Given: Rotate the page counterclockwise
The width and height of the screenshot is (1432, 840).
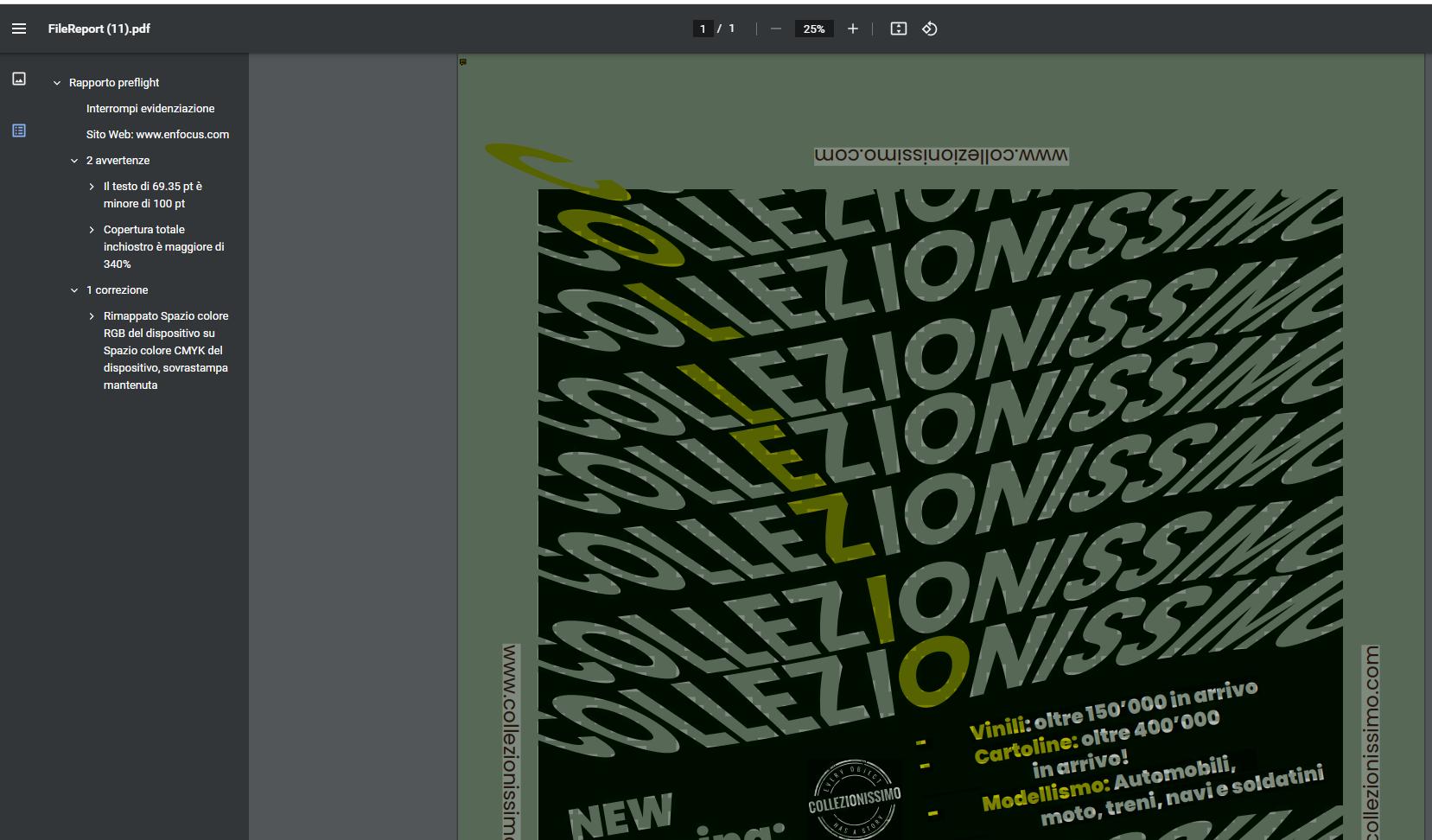Looking at the screenshot, I should coord(930,29).
